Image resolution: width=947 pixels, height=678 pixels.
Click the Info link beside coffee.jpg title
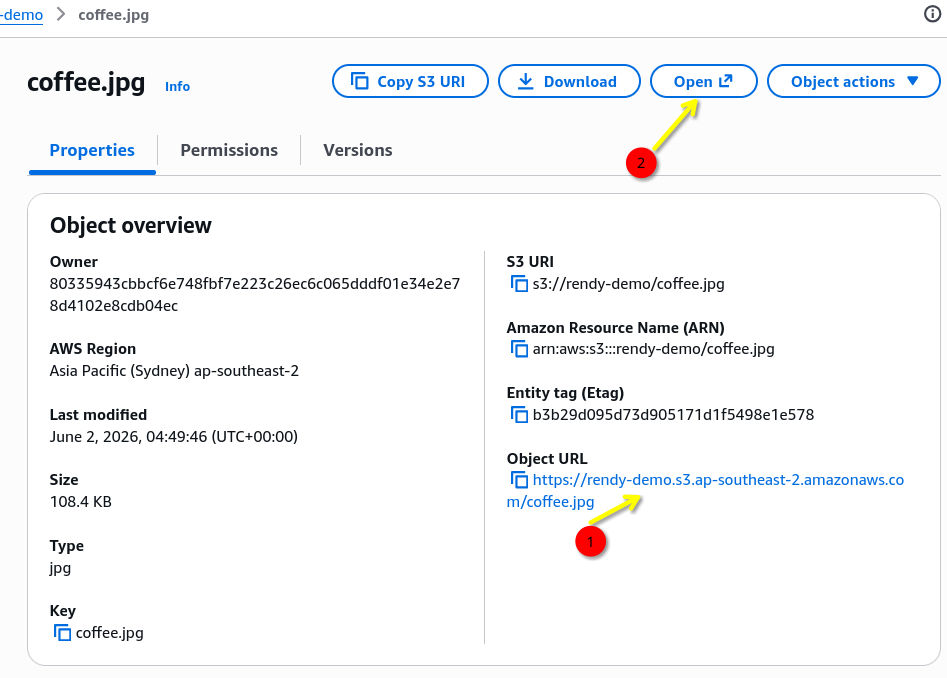(x=178, y=86)
